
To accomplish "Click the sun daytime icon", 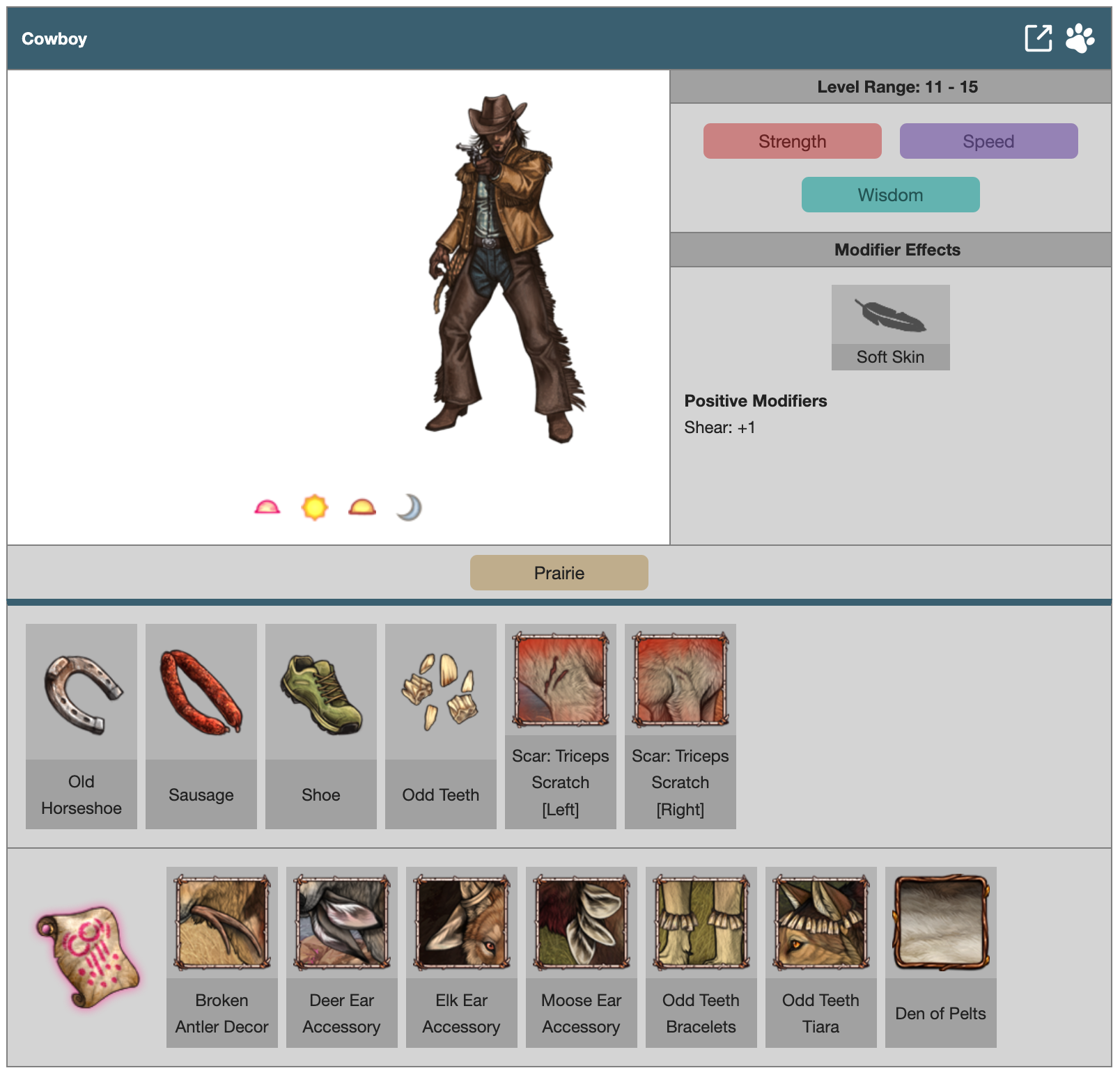I will point(314,507).
